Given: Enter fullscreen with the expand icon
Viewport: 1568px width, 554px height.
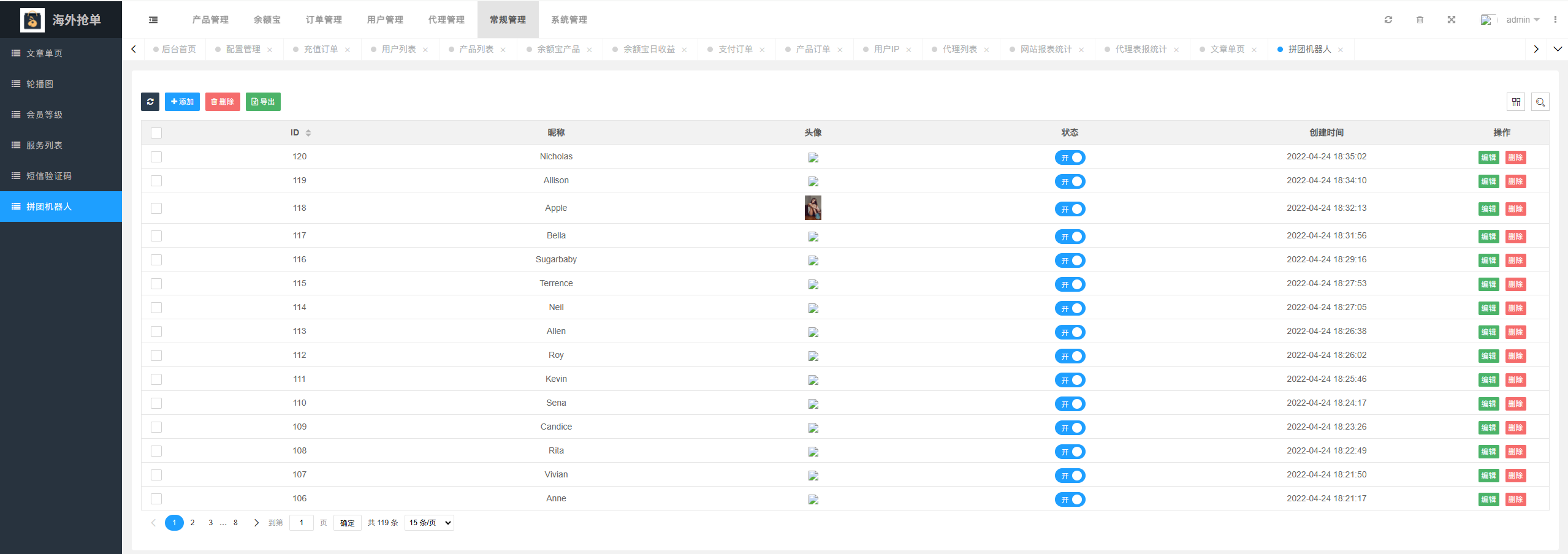Looking at the screenshot, I should coord(1452,20).
